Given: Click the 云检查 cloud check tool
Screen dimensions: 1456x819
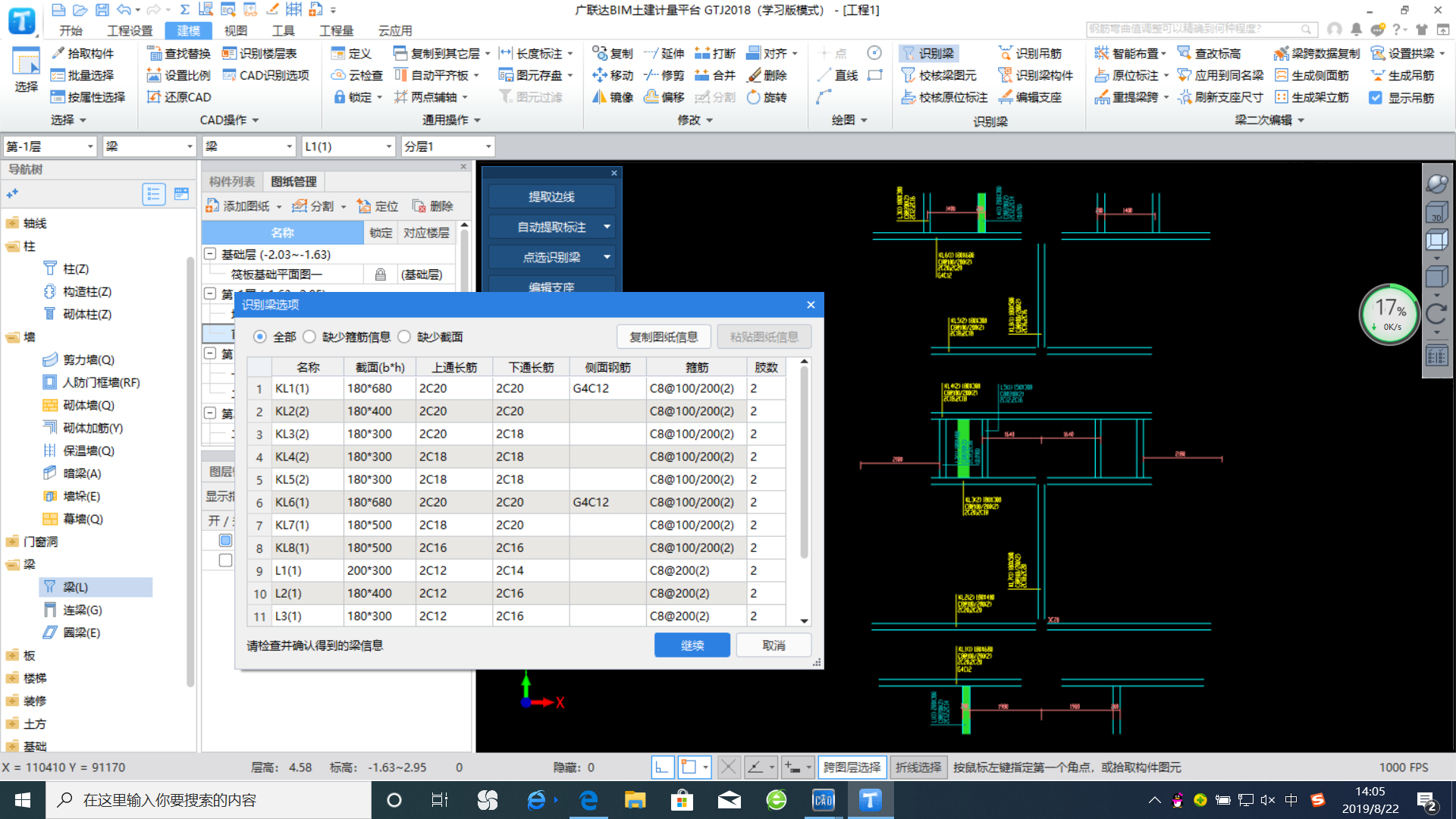Looking at the screenshot, I should click(x=357, y=75).
